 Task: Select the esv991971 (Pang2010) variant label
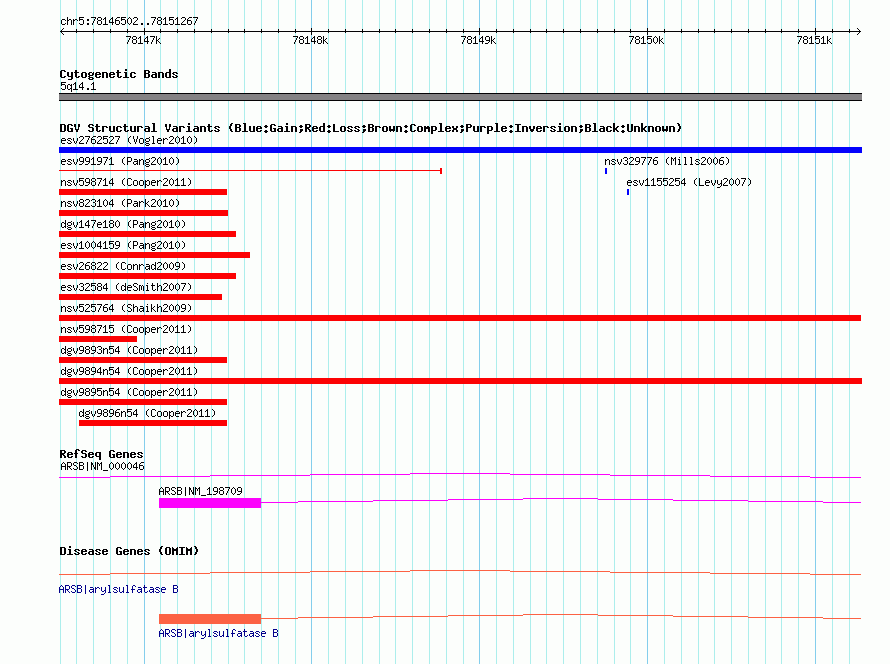[x=120, y=161]
